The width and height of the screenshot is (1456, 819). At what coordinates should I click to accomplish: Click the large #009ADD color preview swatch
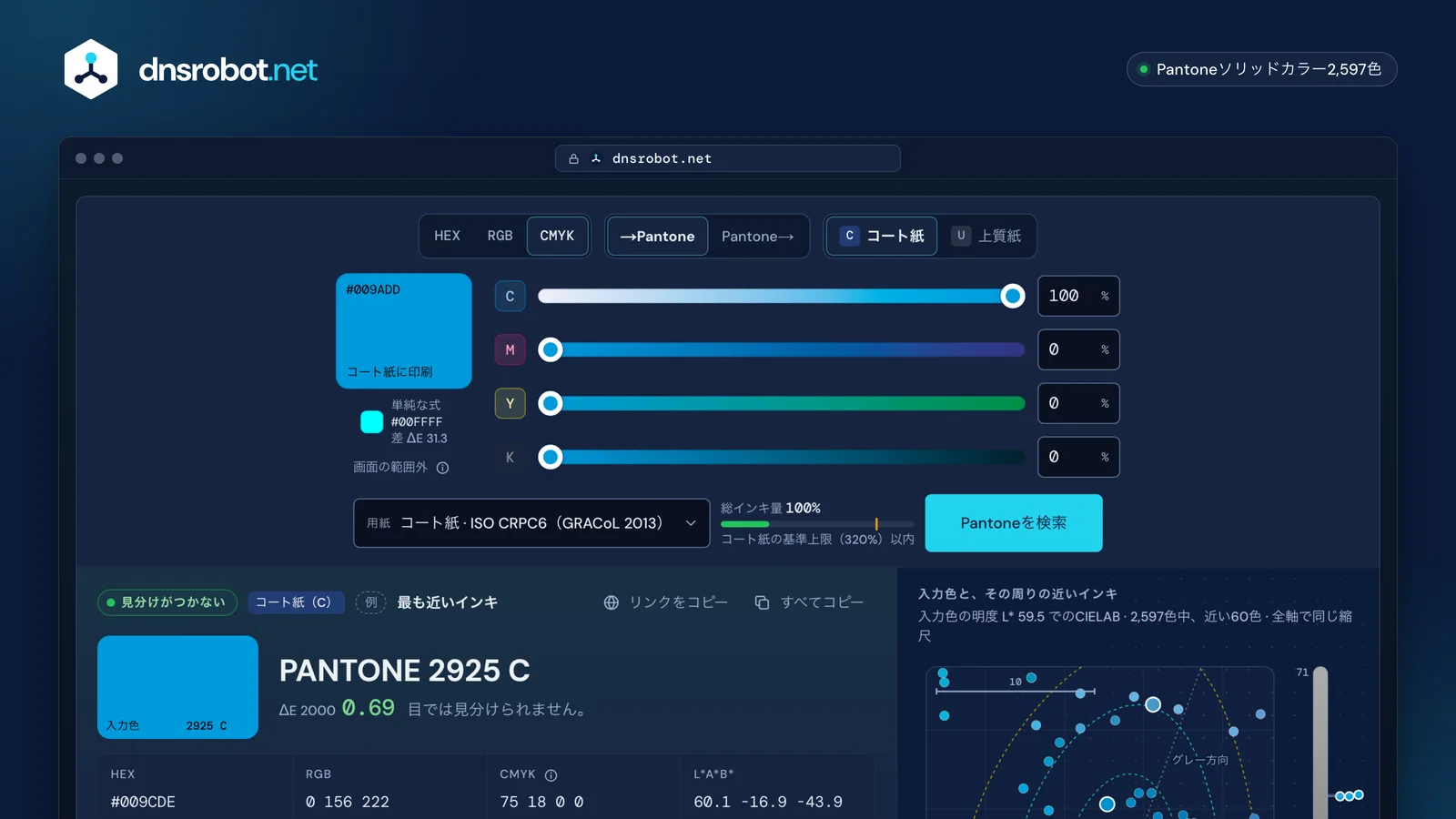point(404,331)
